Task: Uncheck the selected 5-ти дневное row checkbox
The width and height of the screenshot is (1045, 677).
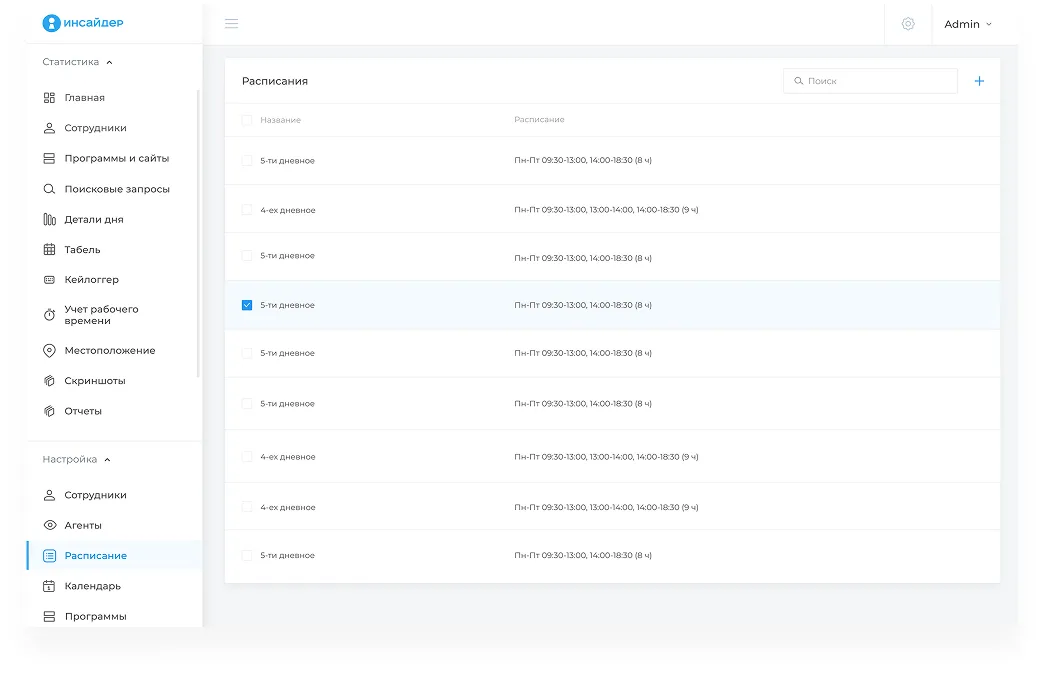Action: click(x=247, y=305)
